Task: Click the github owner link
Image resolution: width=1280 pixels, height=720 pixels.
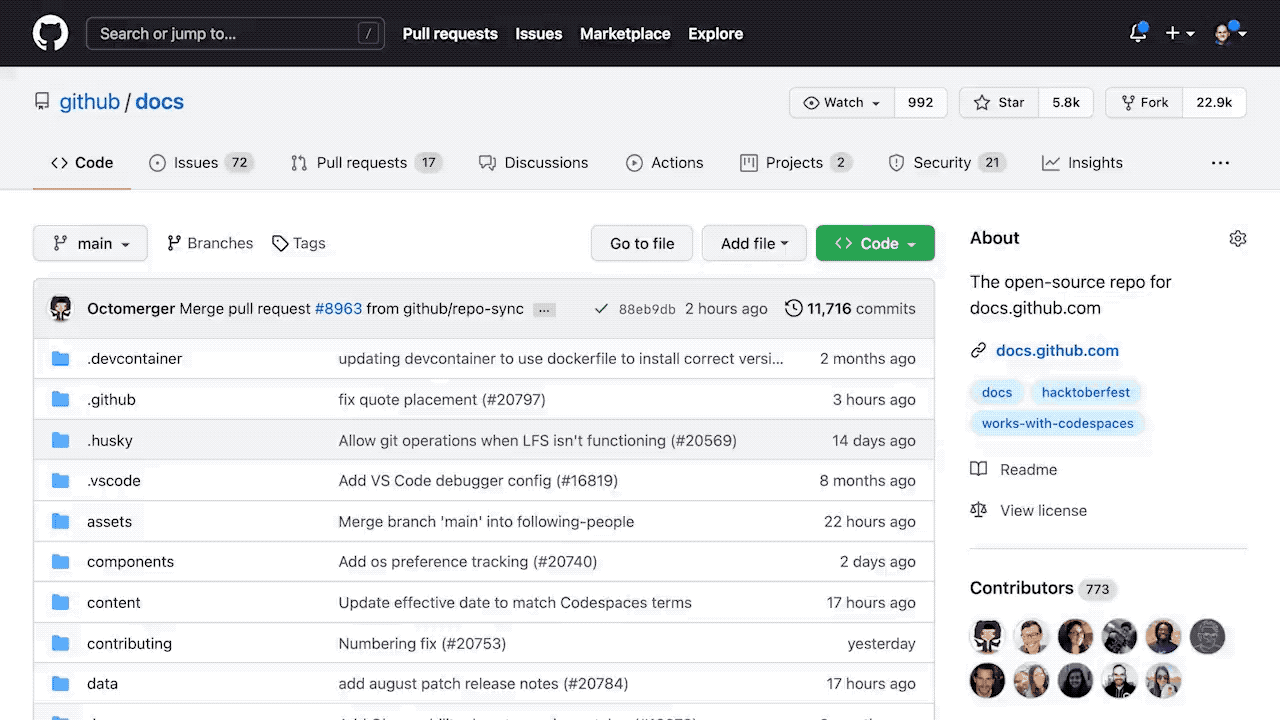Action: click(x=89, y=102)
